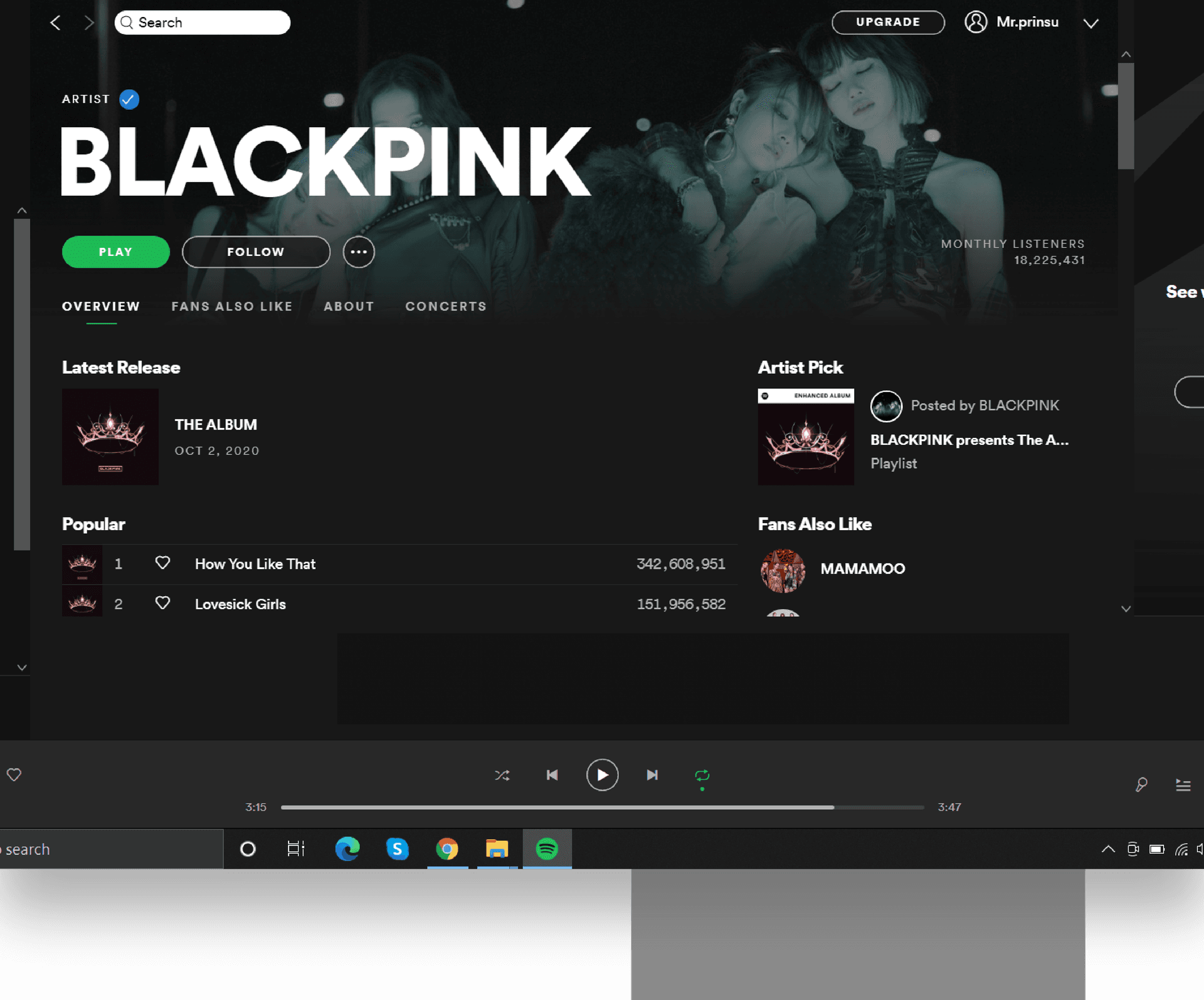Click the monthly listeners count 18,225,431

click(x=1050, y=260)
